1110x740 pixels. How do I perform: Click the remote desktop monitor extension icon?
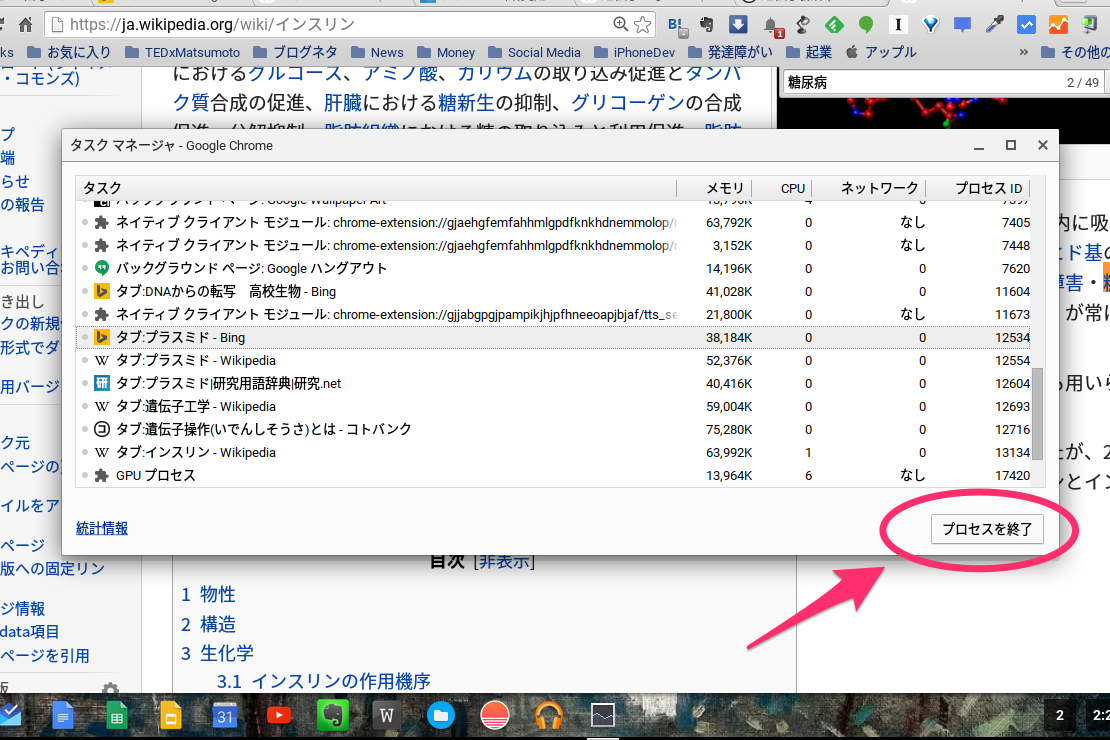coord(1089,25)
